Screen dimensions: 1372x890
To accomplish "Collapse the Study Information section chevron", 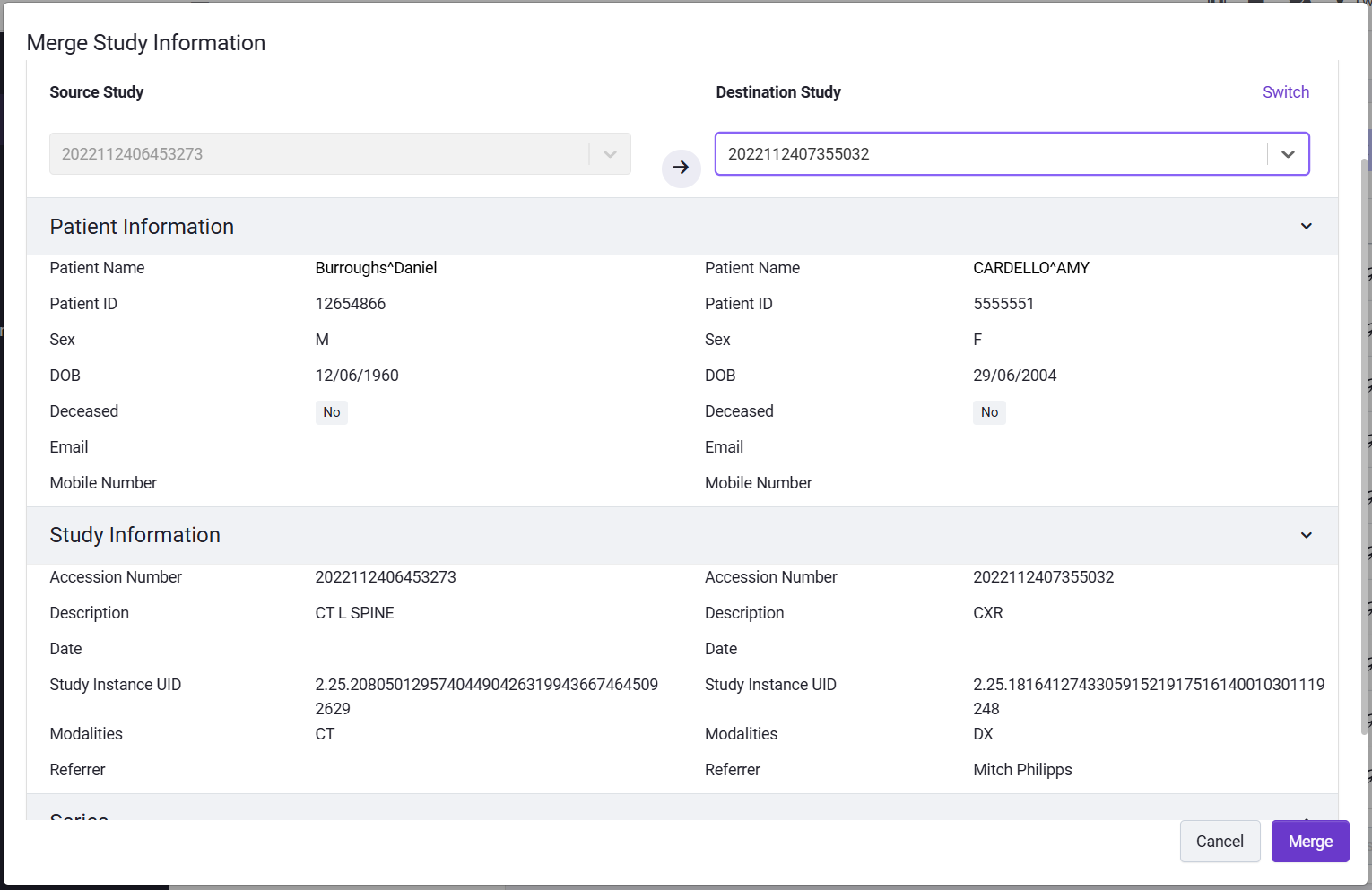I will pyautogui.click(x=1306, y=535).
